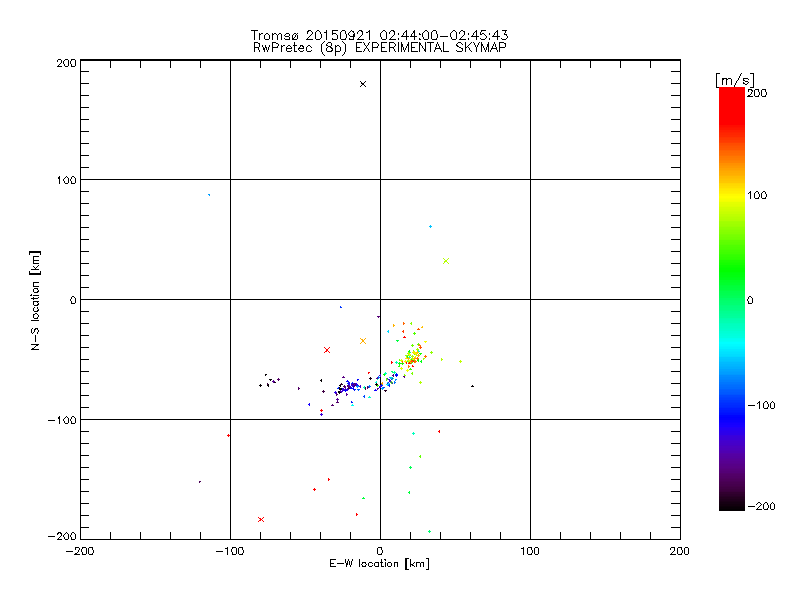The image size is (800, 600).
Task: Click the '100' label on the colorbar
Action: click(757, 195)
